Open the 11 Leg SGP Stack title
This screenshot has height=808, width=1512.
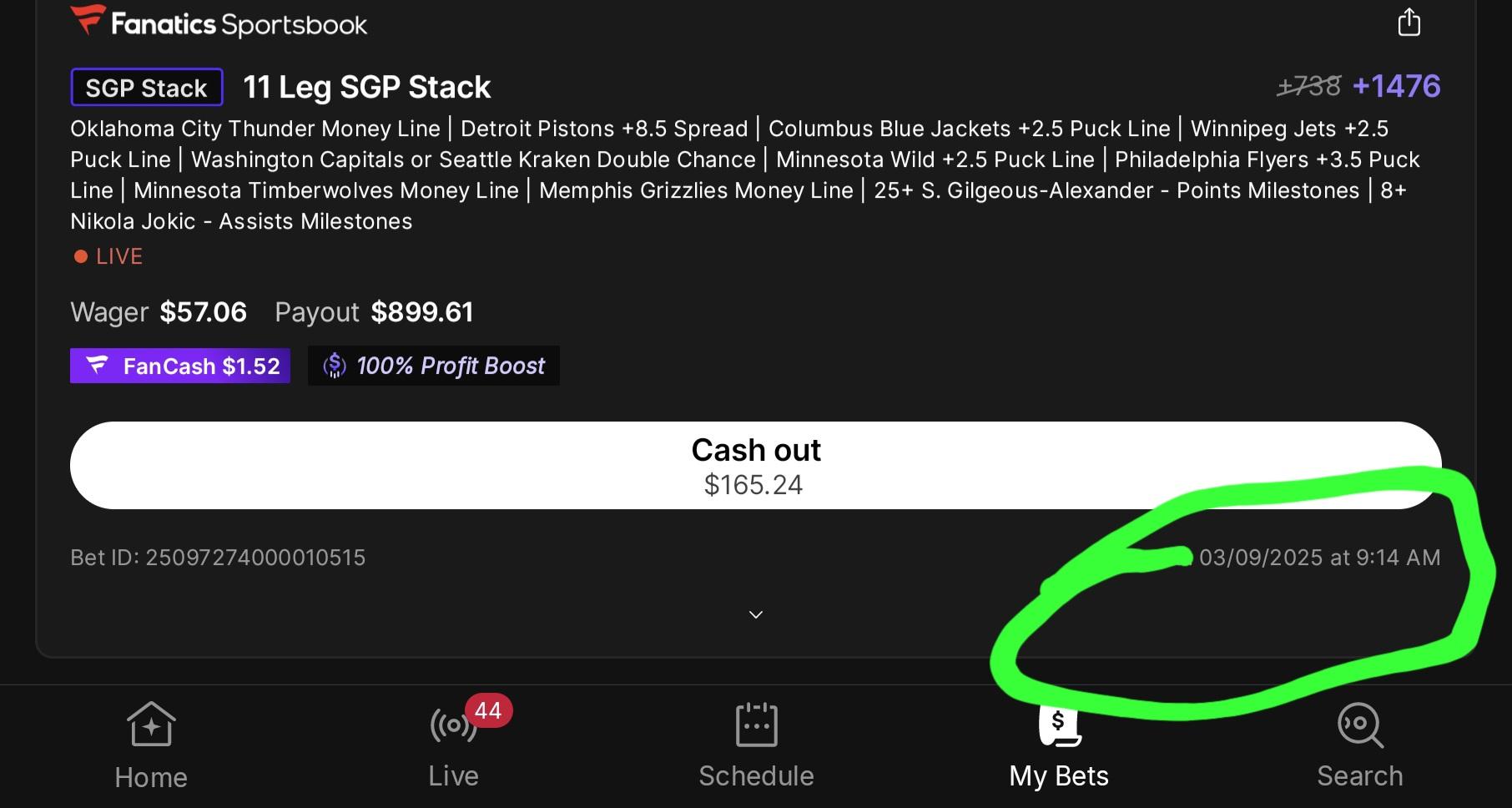367,87
